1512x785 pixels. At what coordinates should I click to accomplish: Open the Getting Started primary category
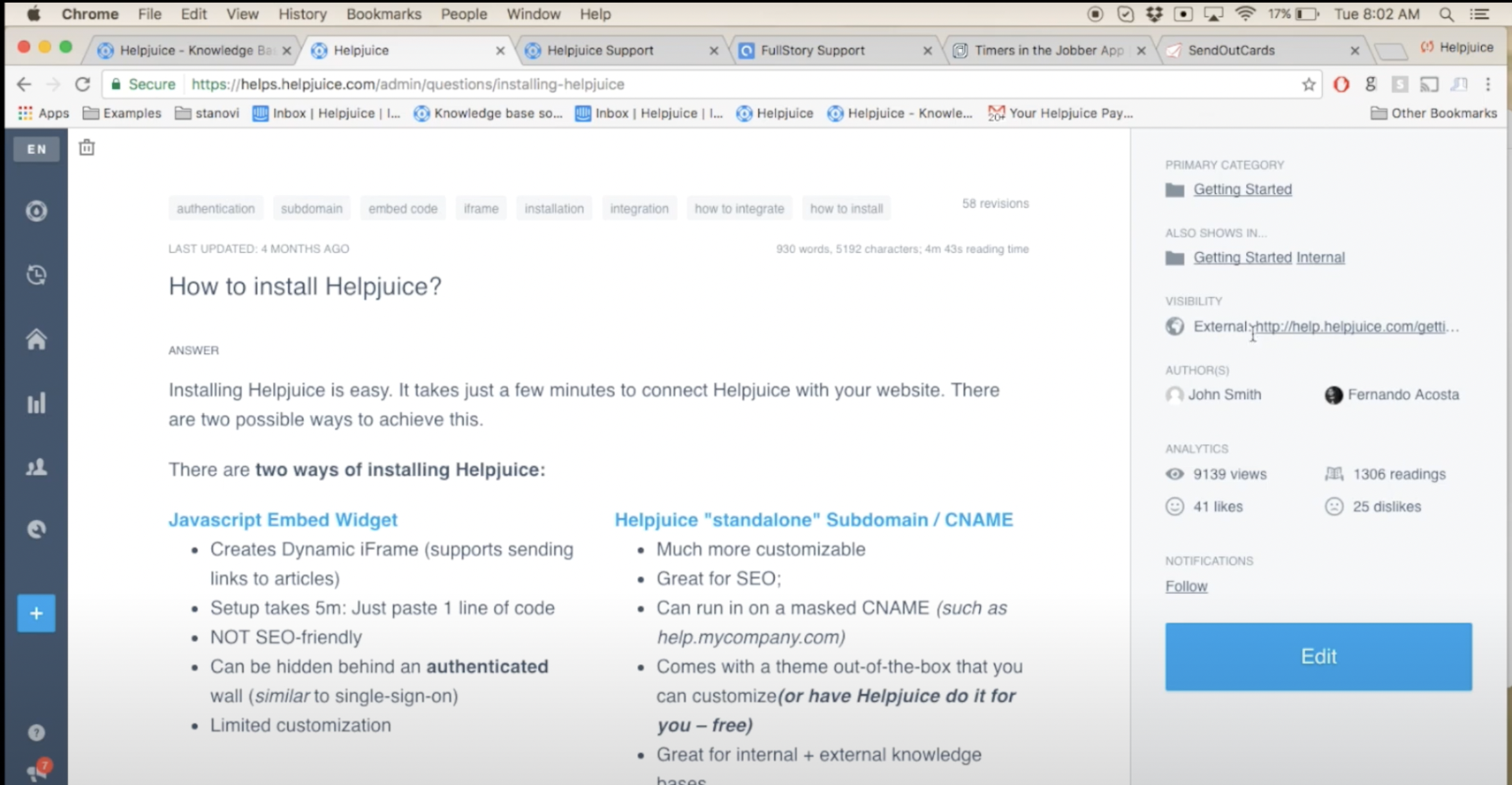coord(1242,189)
